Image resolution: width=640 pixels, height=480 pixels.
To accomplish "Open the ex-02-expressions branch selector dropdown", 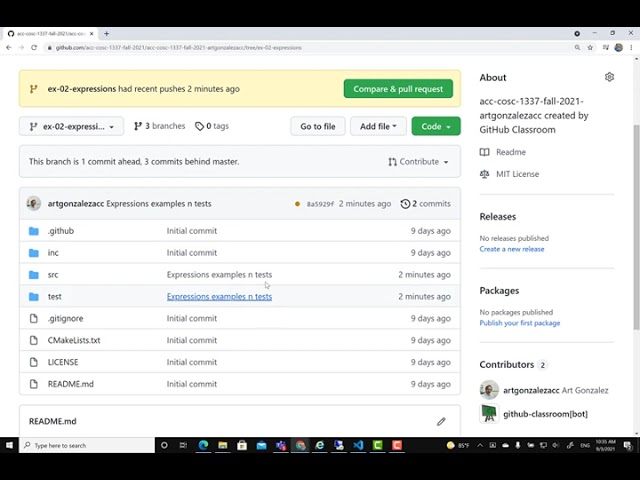I will (x=71, y=127).
